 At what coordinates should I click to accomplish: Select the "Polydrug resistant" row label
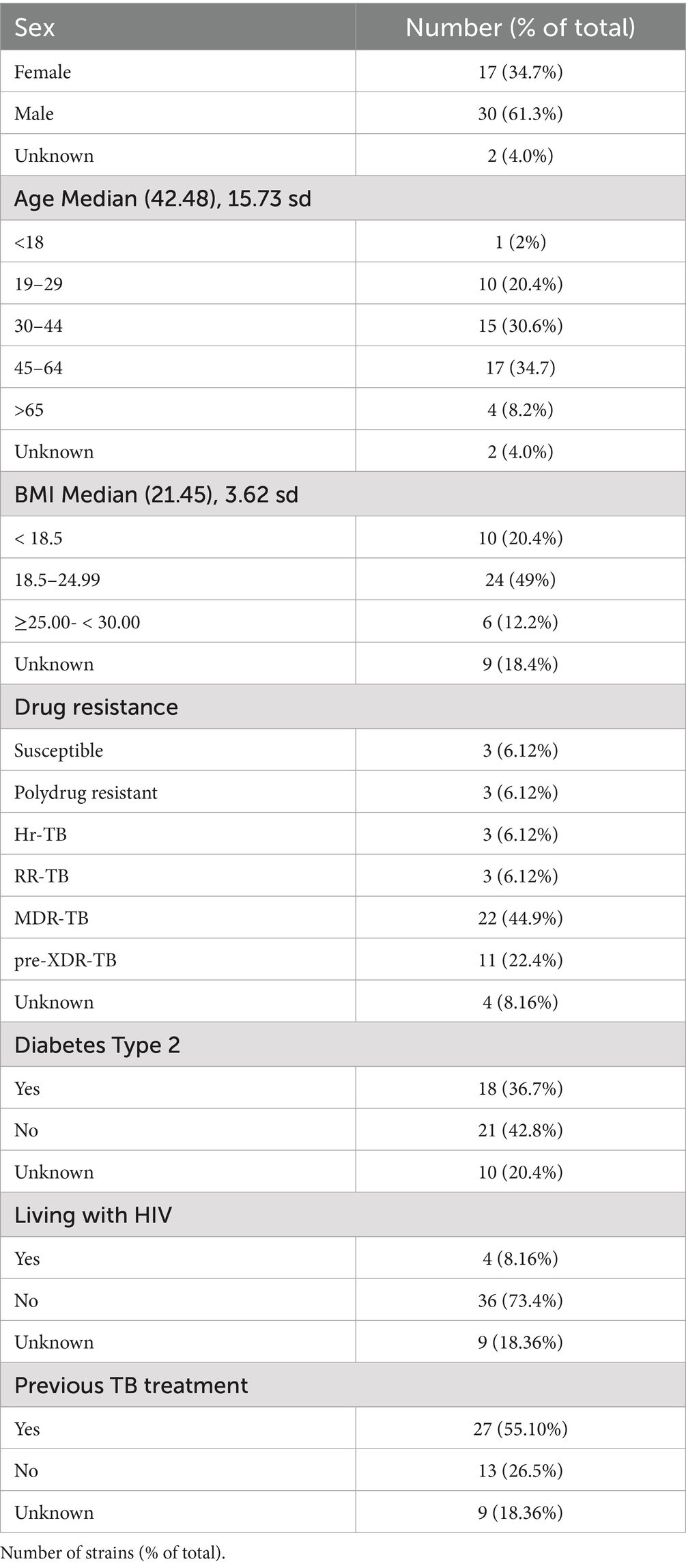tap(86, 792)
